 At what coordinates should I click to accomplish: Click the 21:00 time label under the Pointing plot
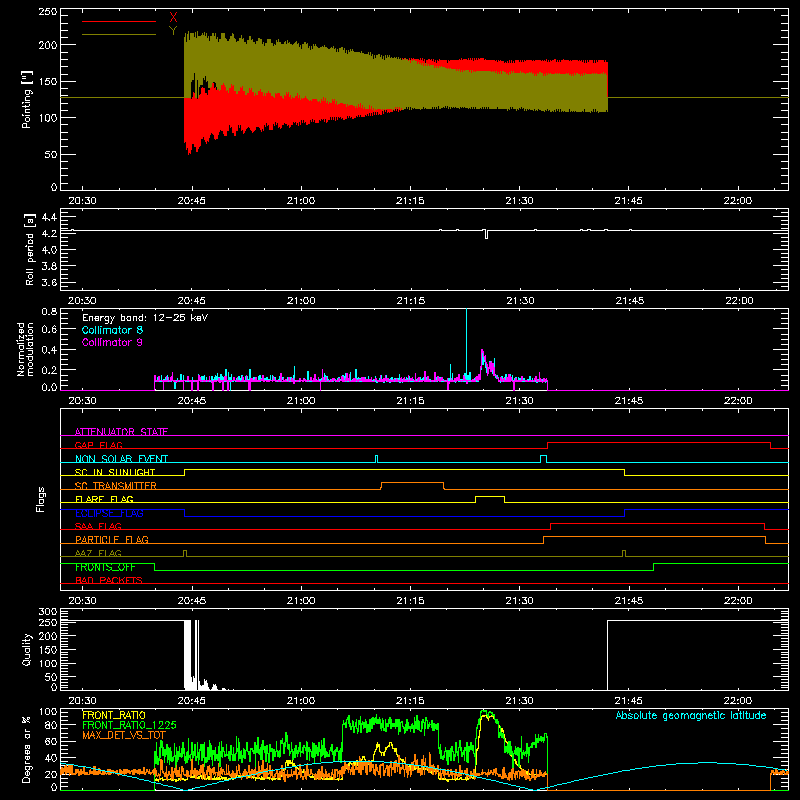pos(301,201)
